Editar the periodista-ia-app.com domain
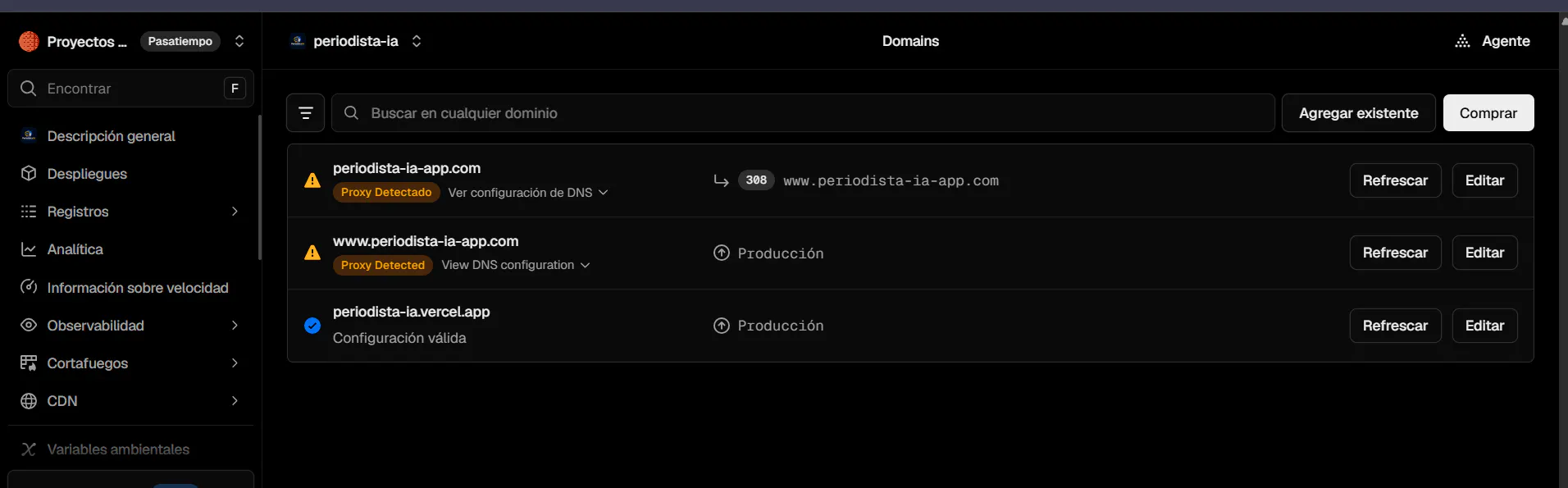Screen dimensions: 1568x488 point(1484,180)
